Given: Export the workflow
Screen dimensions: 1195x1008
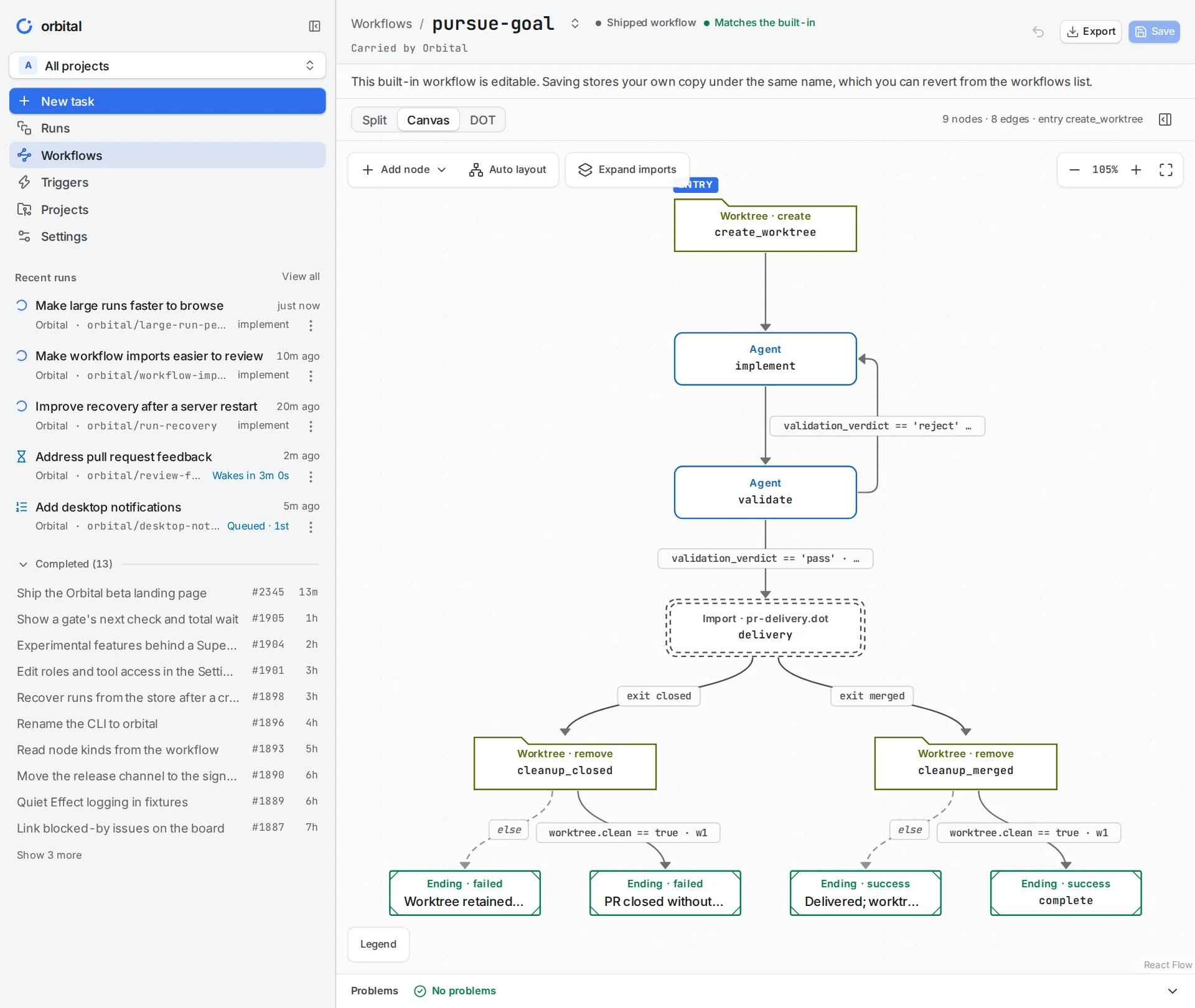Looking at the screenshot, I should 1091,32.
